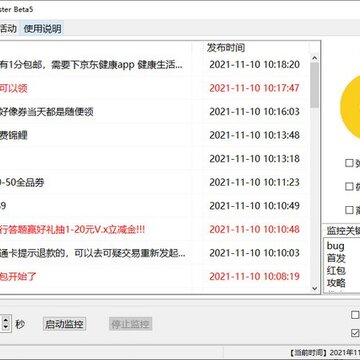Image resolution: width=360 pixels, height=360 pixels.
Task: Select the bug keyword in the monitor list
Action: [x=335, y=246]
